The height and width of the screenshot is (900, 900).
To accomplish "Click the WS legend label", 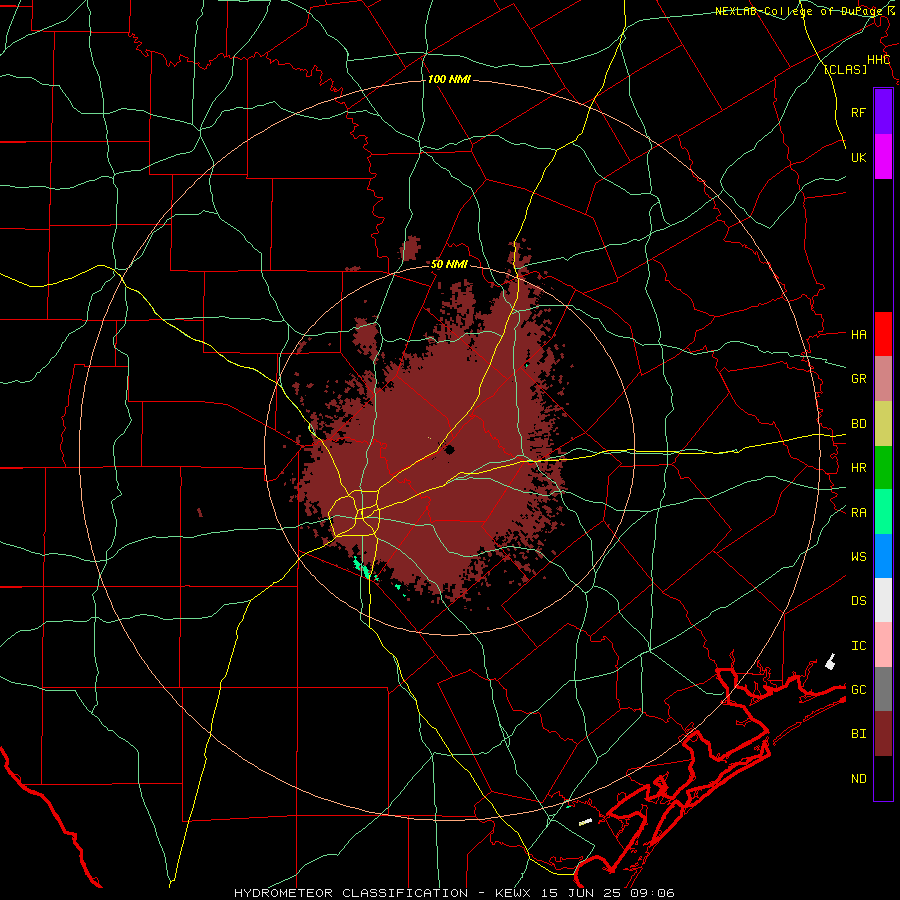I will click(858, 557).
